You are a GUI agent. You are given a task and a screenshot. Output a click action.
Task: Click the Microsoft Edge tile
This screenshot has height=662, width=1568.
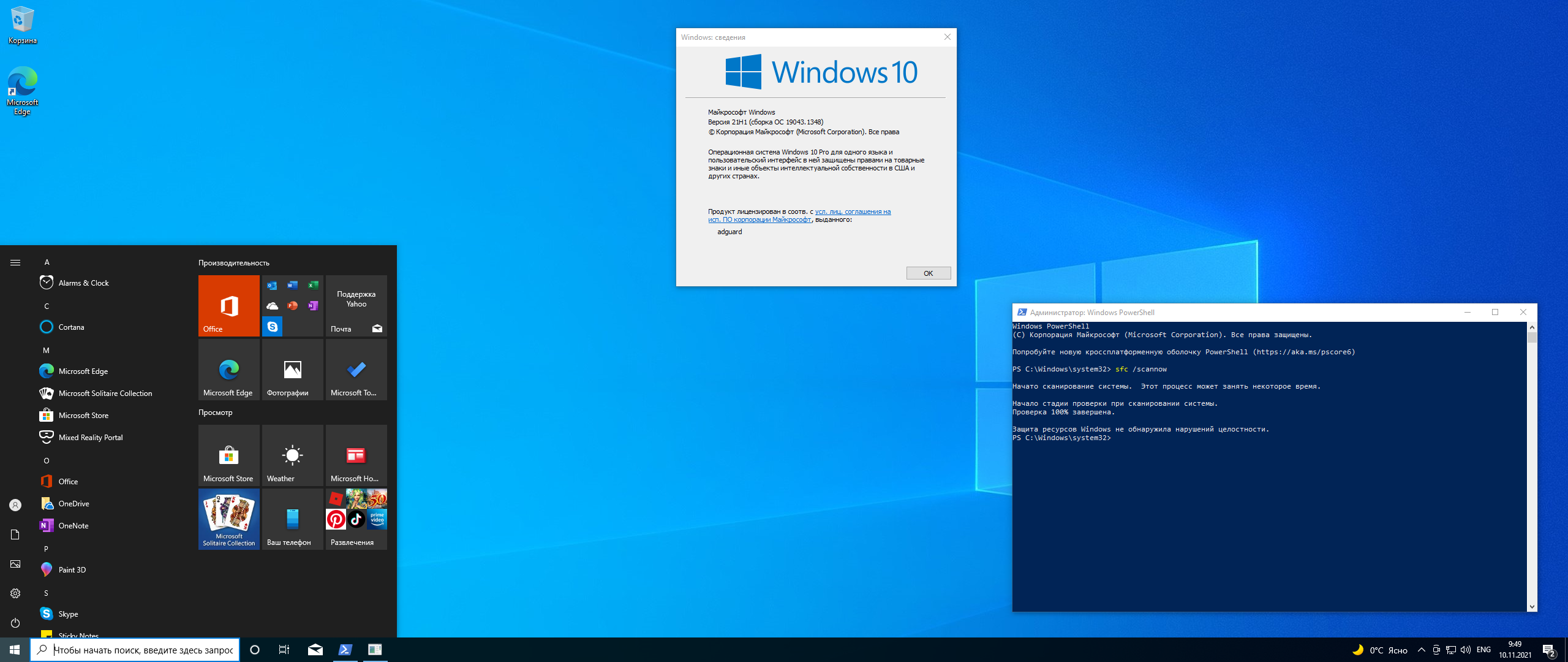click(x=229, y=370)
